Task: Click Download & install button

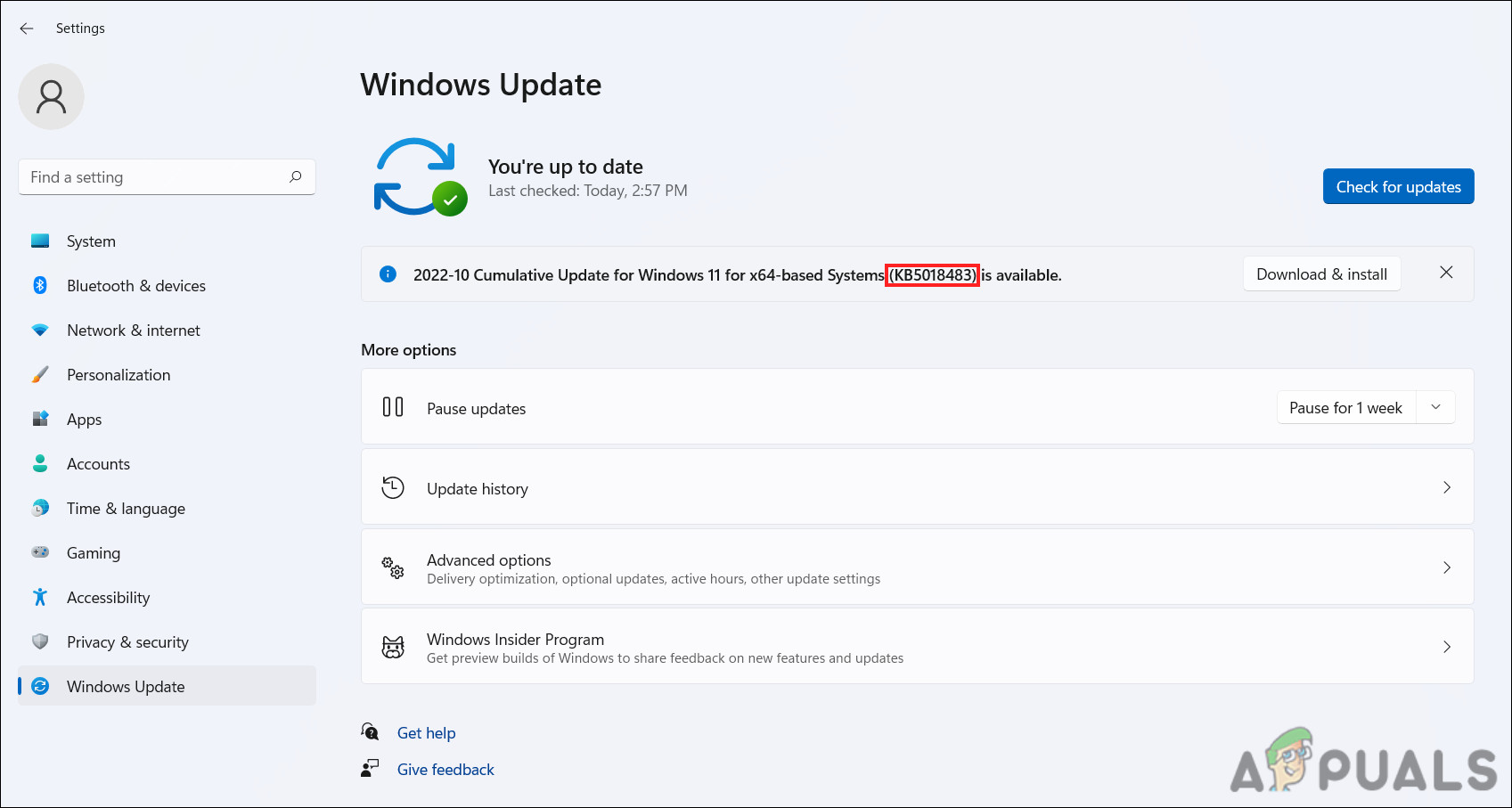Action: (1321, 274)
